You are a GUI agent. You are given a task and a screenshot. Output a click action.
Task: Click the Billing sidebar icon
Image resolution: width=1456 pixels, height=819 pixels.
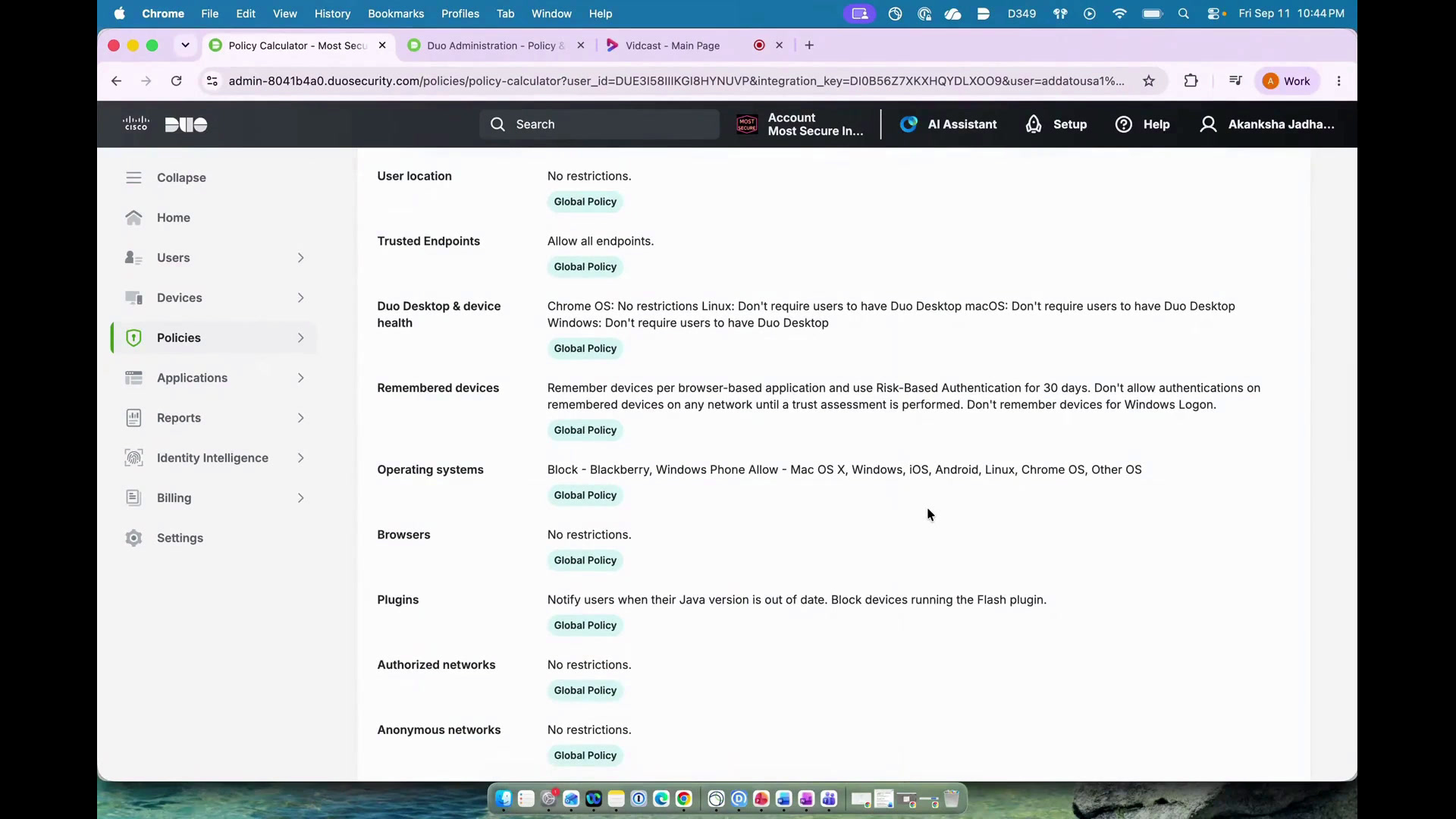[x=133, y=498]
